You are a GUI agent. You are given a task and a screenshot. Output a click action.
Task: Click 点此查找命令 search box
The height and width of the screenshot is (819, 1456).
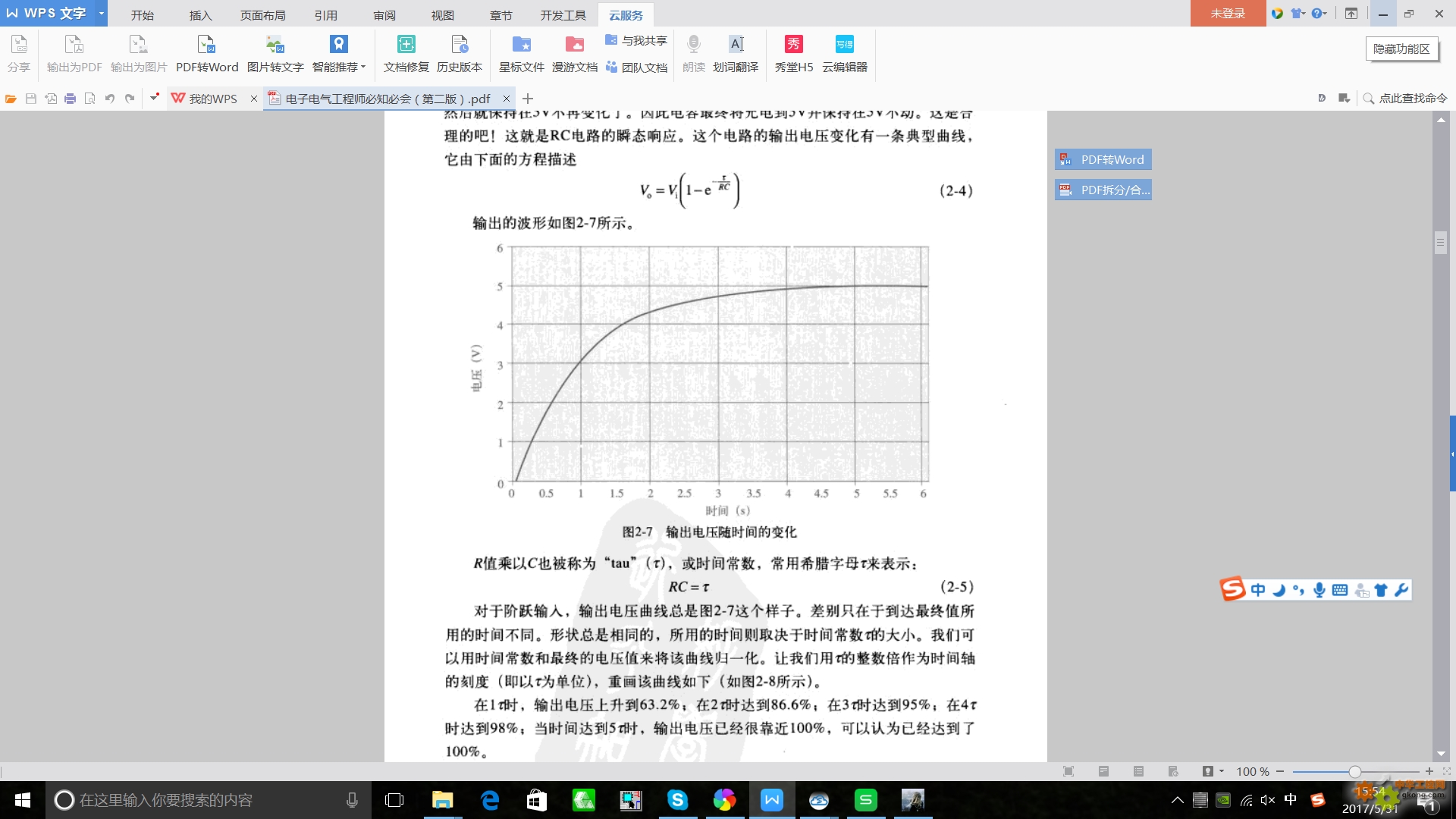[x=1405, y=98]
